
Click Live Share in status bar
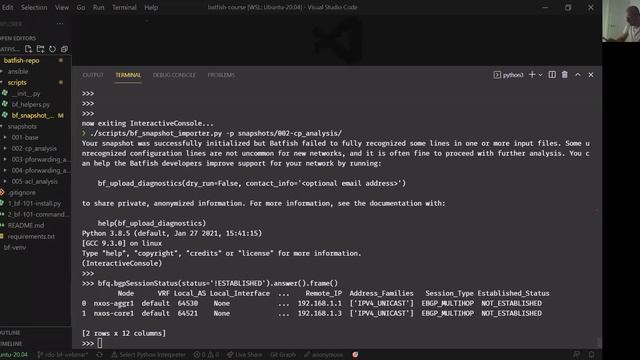pos(245,355)
